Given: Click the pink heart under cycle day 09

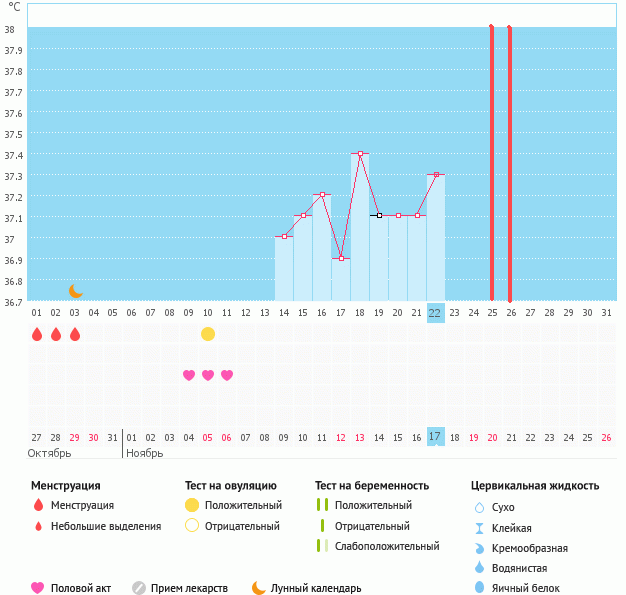Looking at the screenshot, I should click(x=189, y=375).
